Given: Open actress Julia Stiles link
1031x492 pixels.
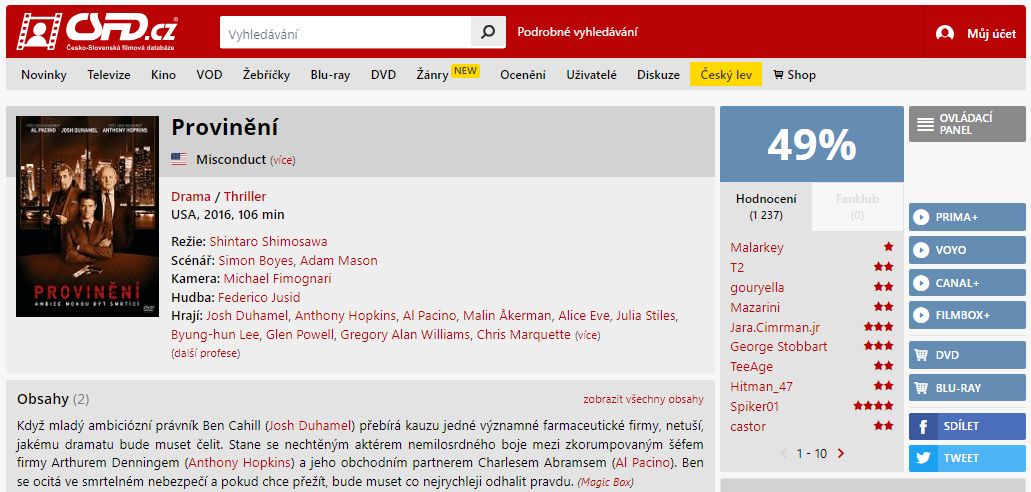Looking at the screenshot, I should click(x=646, y=316).
